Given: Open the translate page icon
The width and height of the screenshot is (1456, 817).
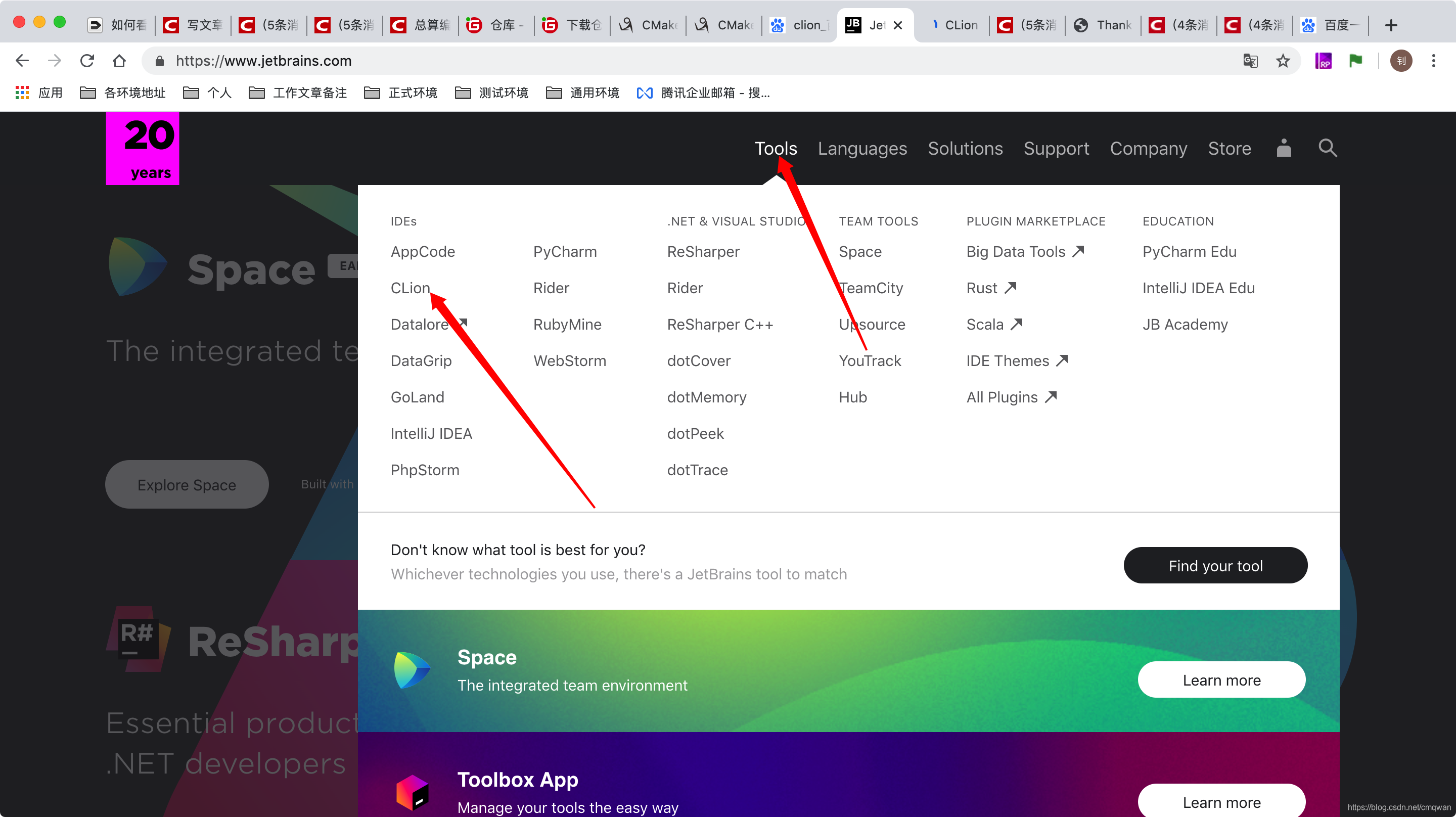Looking at the screenshot, I should click(x=1250, y=61).
